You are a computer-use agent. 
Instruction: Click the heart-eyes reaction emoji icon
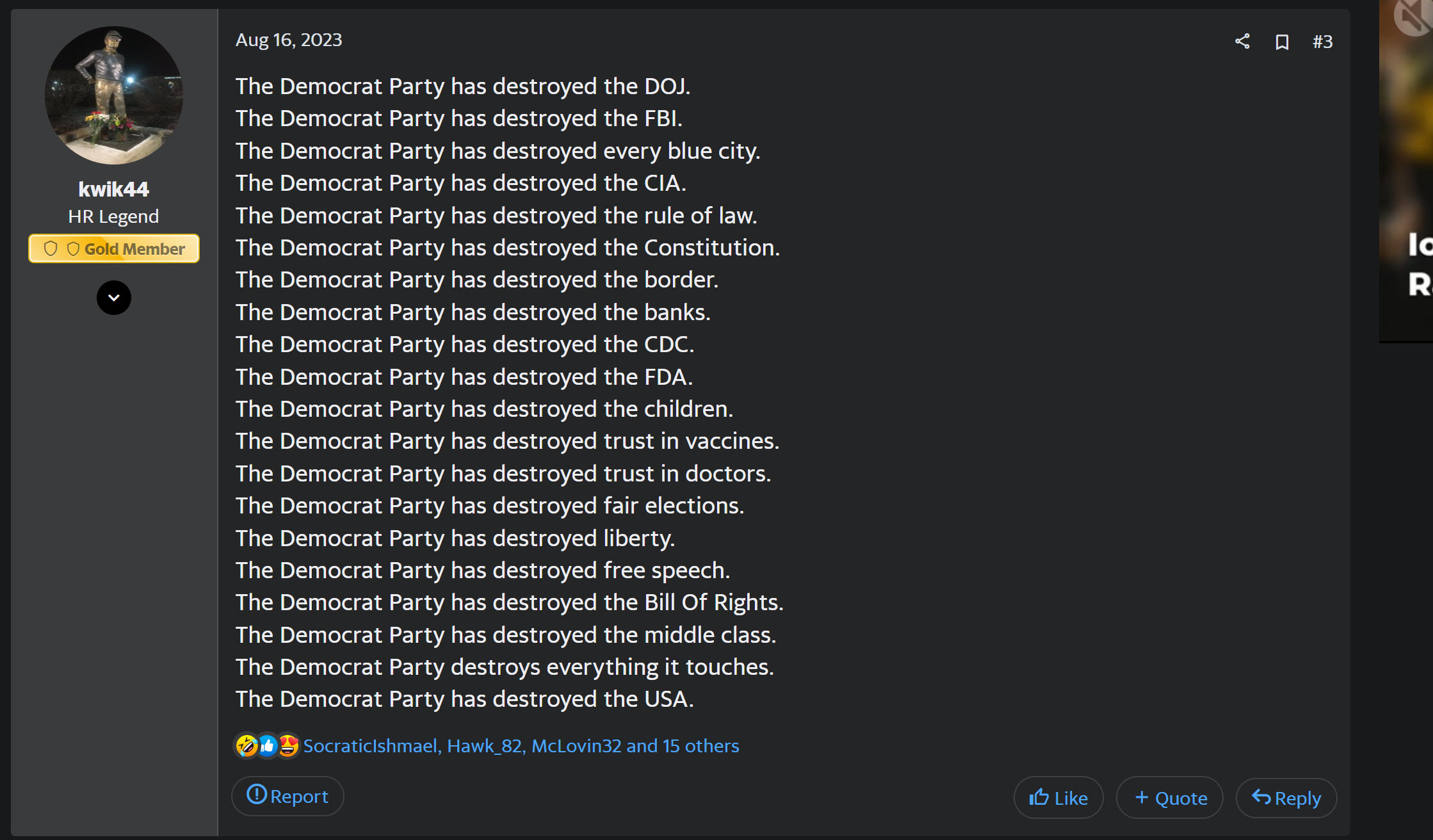click(x=289, y=746)
